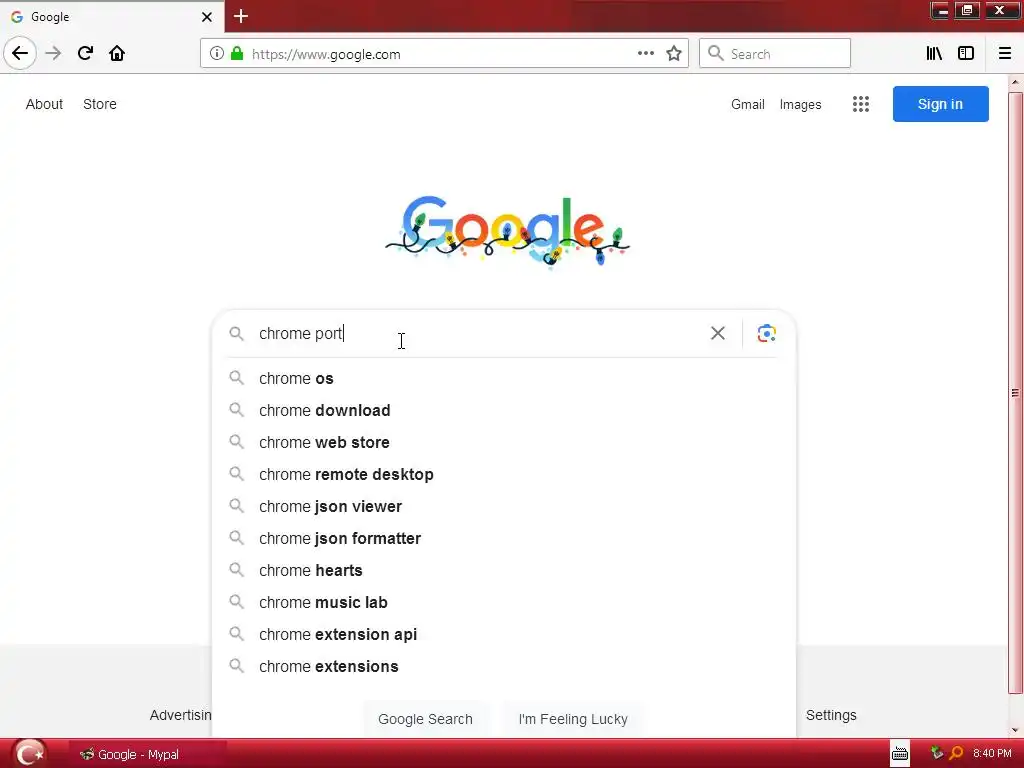Click the forward navigation arrow
The width and height of the screenshot is (1024, 768).
pos(54,53)
